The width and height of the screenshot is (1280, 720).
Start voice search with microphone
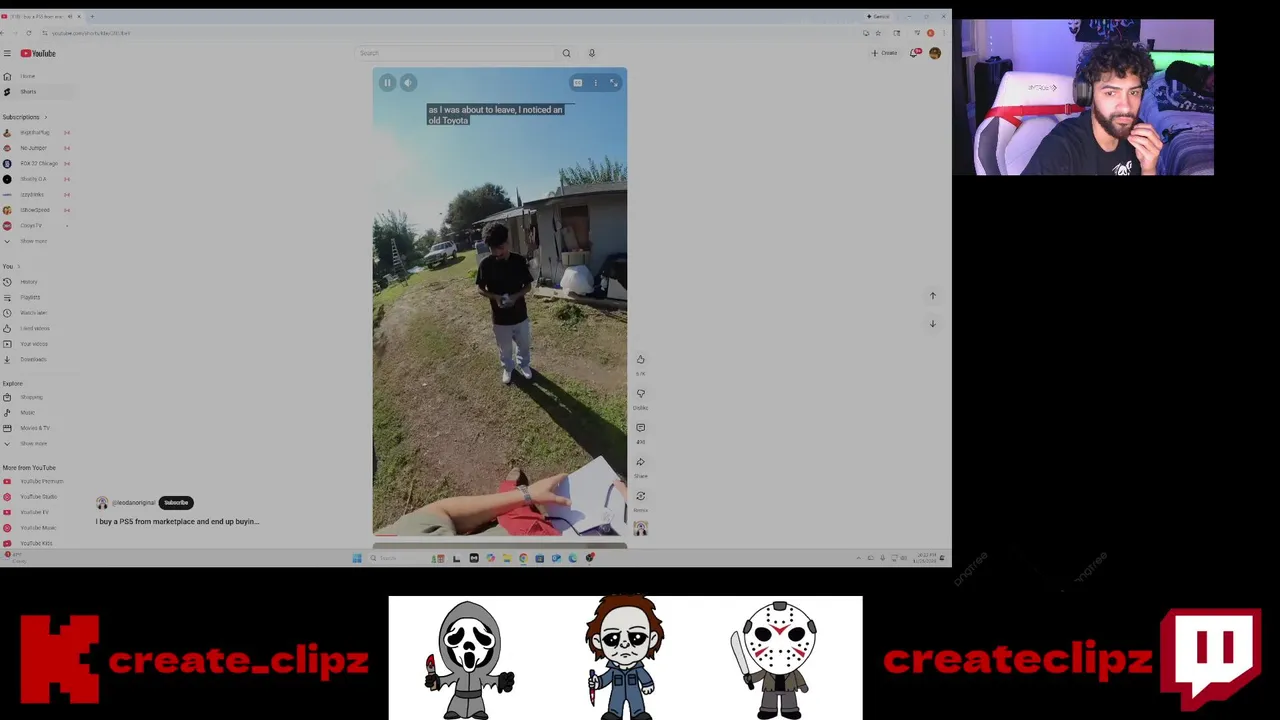[591, 53]
